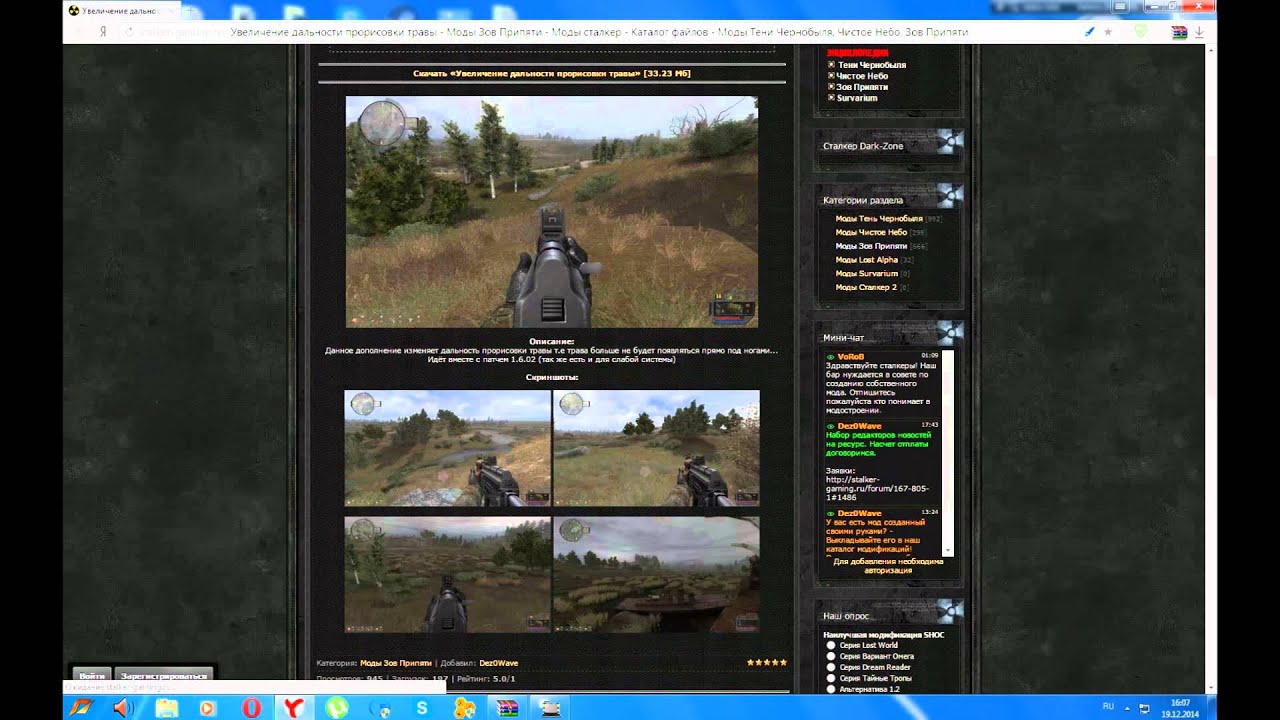The image size is (1280, 720).
Task: Select poll option 'Альтернатива 1.2'
Action: coord(831,689)
